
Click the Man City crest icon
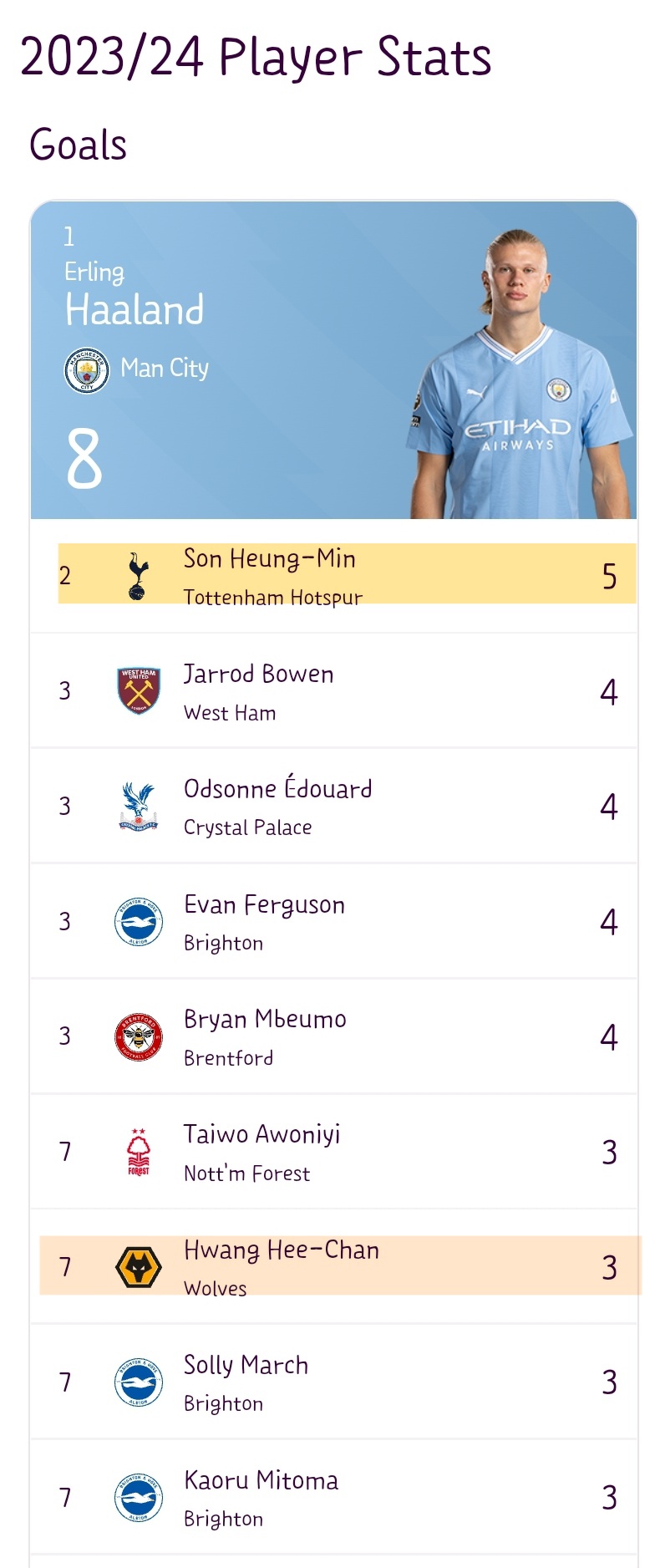click(x=87, y=370)
